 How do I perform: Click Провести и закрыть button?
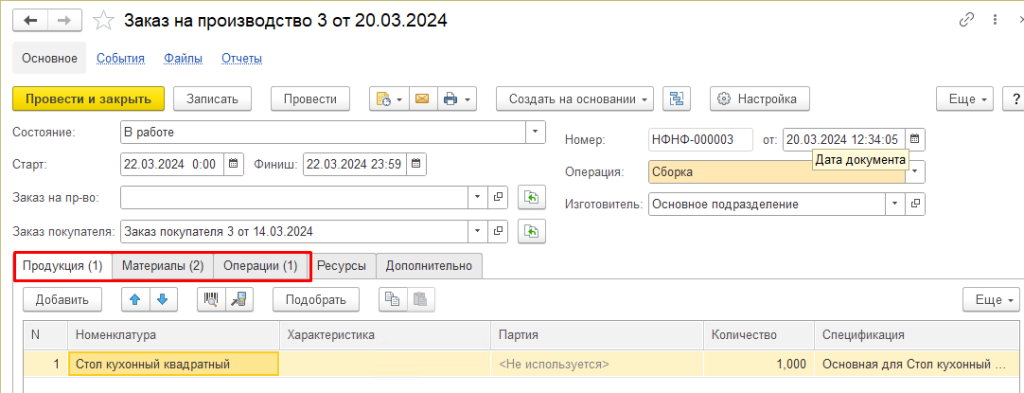click(89, 99)
